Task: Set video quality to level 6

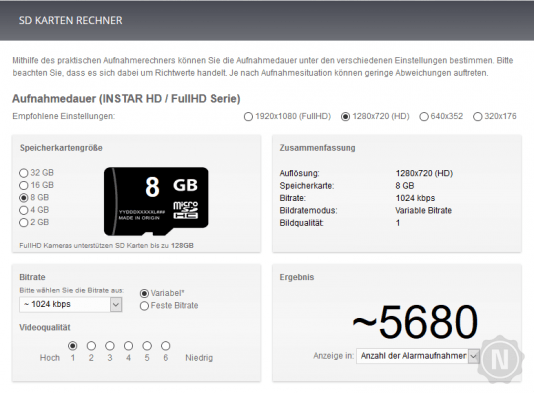Action: (x=166, y=346)
